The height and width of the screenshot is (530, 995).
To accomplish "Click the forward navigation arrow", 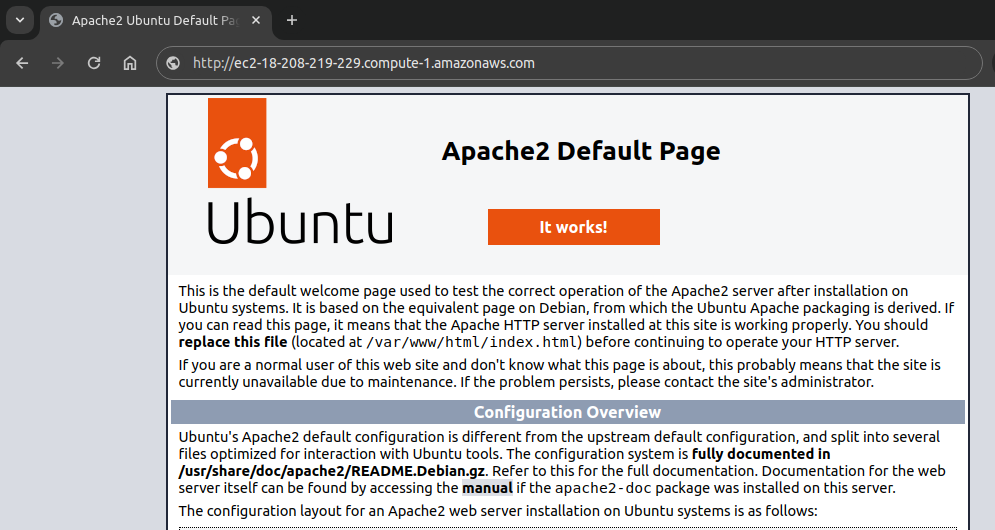I will 58,63.
